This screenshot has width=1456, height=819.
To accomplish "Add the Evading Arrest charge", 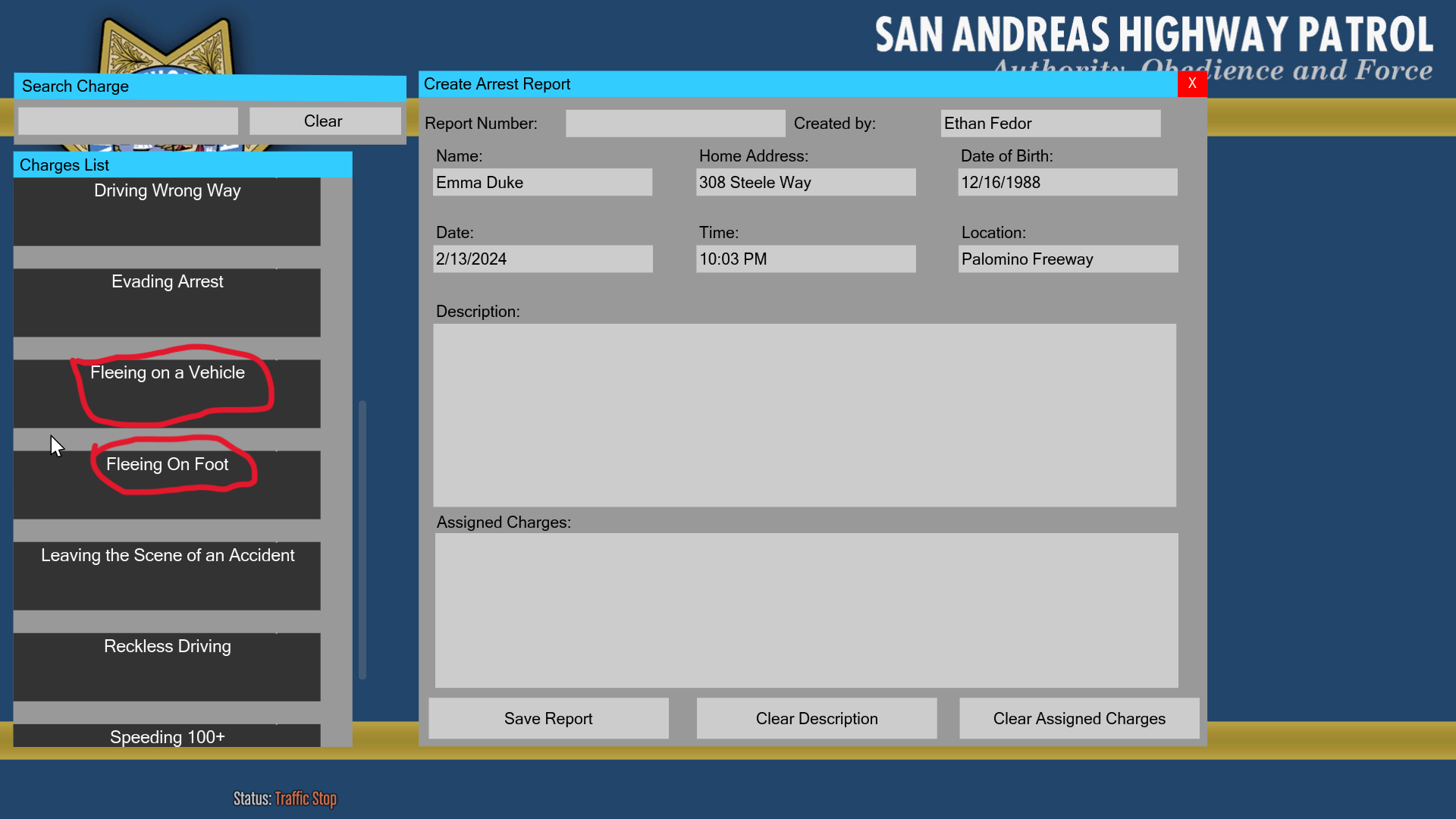I will point(167,302).
